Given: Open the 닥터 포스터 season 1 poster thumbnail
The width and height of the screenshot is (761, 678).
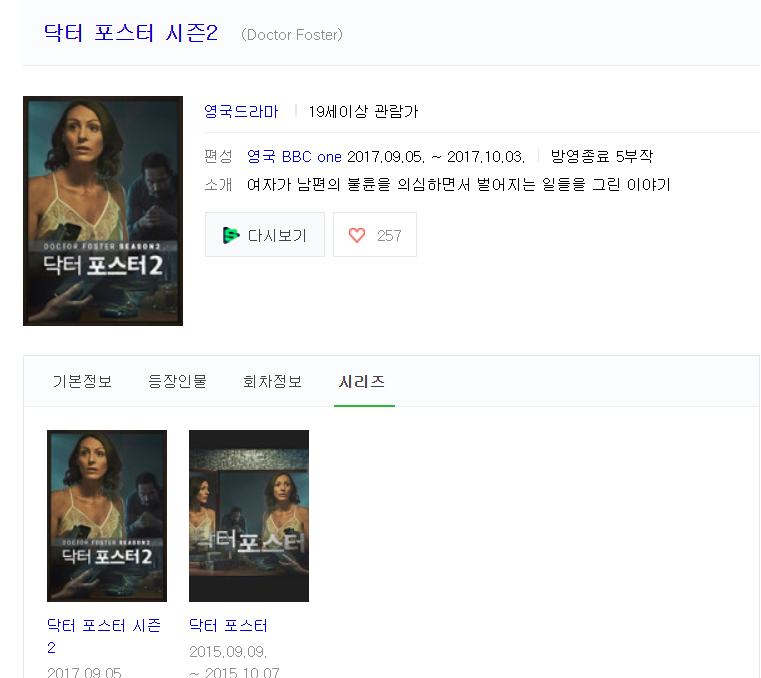Looking at the screenshot, I should tap(249, 516).
